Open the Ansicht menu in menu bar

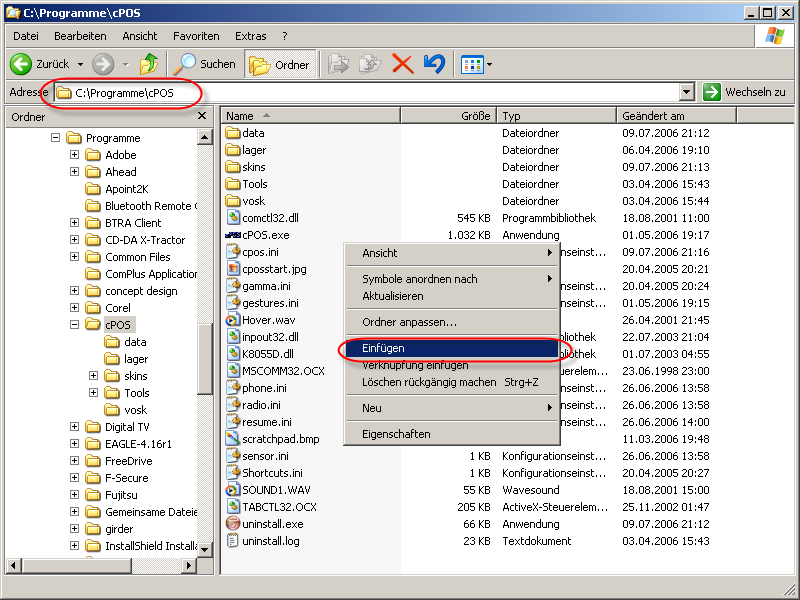(x=139, y=36)
